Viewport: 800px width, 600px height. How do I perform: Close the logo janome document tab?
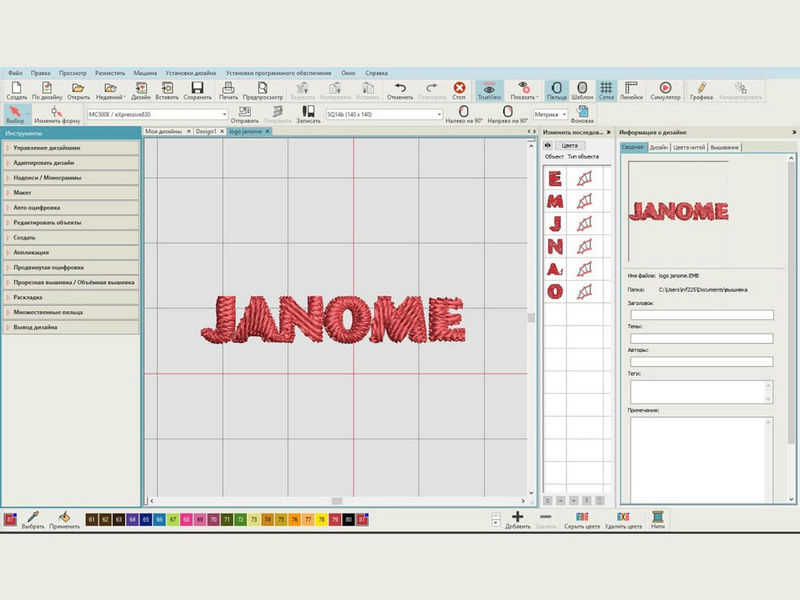267,132
